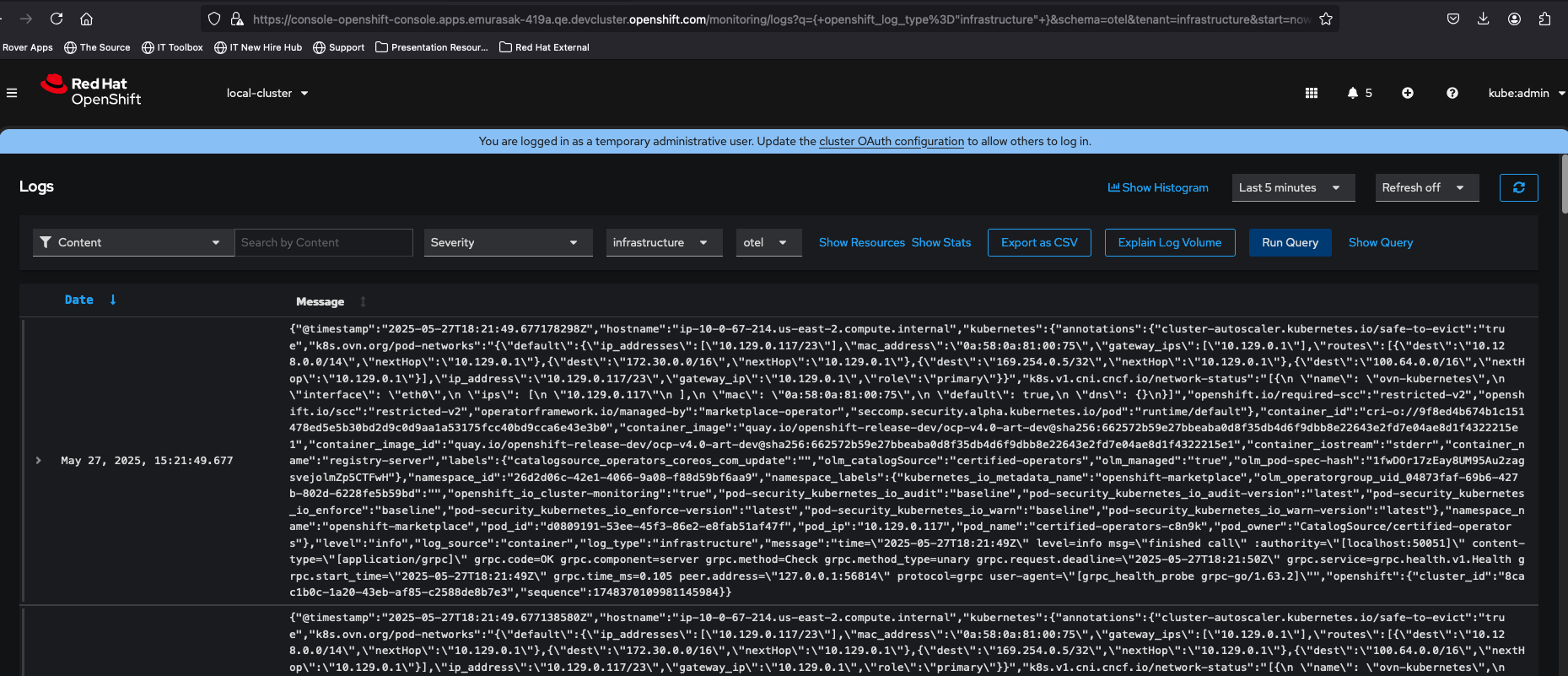Click the refresh logs icon button
This screenshot has width=1568, height=676.
1519,187
